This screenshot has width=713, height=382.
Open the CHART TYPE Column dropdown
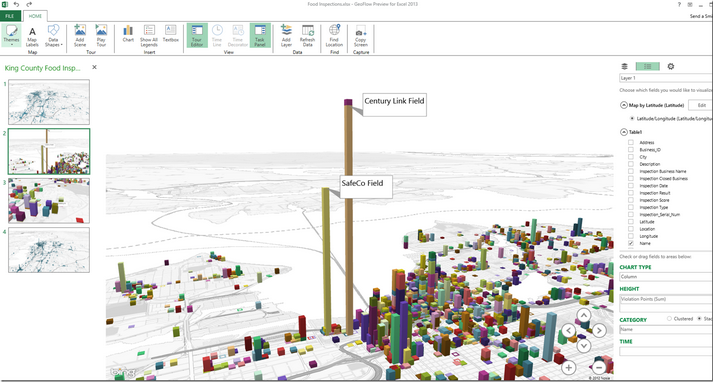tap(666, 276)
